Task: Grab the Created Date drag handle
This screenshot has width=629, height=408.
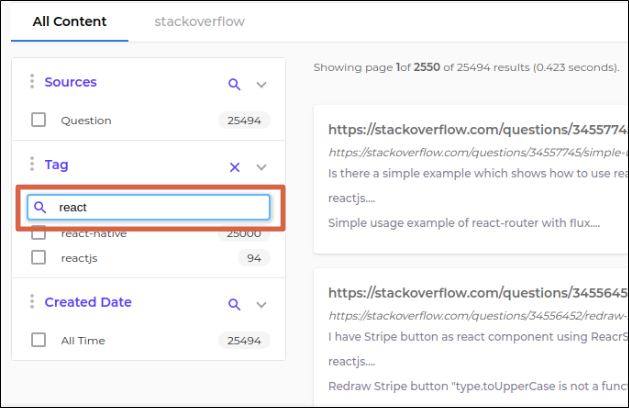Action: pos(32,302)
